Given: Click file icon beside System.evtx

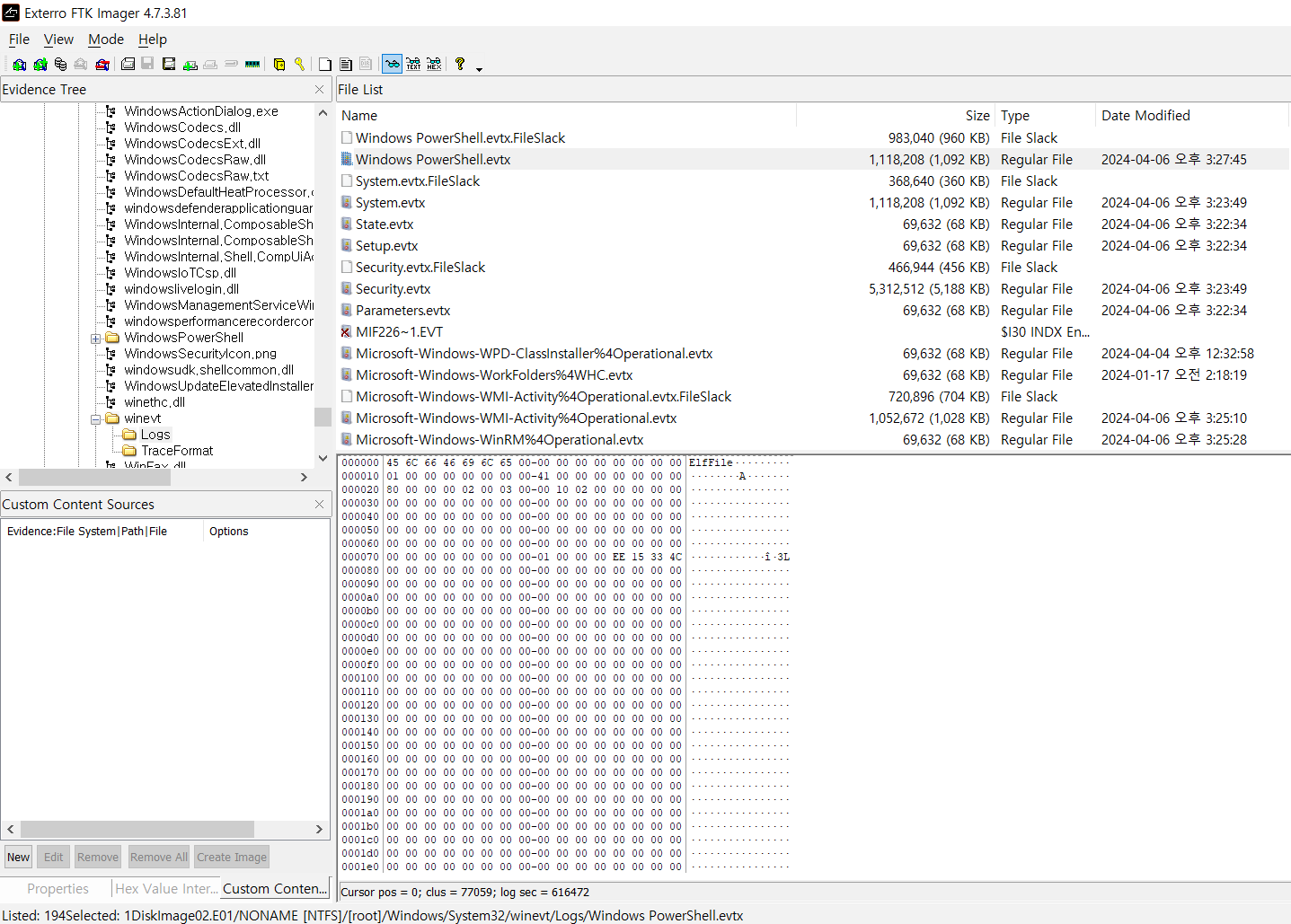Looking at the screenshot, I should coord(346,202).
